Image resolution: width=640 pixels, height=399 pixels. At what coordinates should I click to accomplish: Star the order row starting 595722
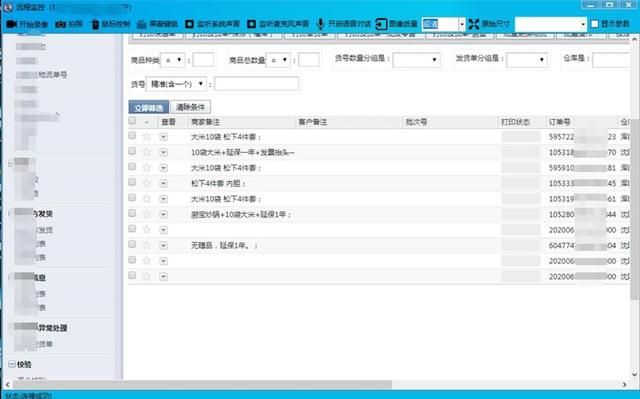click(146, 137)
